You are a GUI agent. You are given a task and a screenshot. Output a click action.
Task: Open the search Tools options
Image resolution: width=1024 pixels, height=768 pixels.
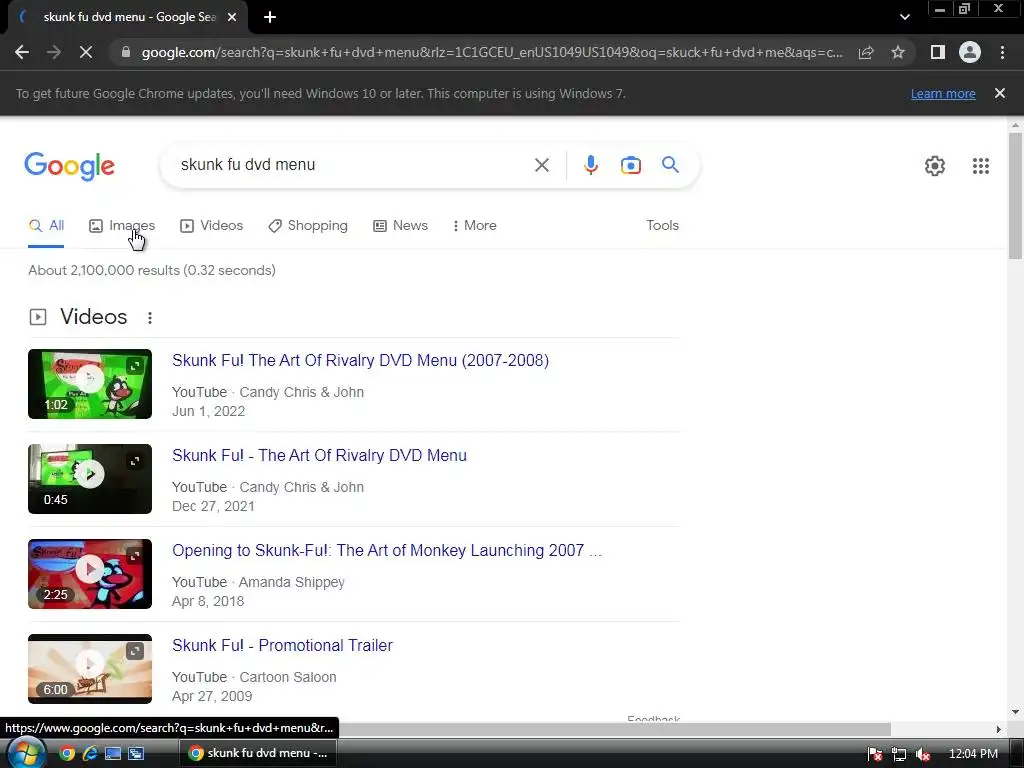pyautogui.click(x=662, y=225)
